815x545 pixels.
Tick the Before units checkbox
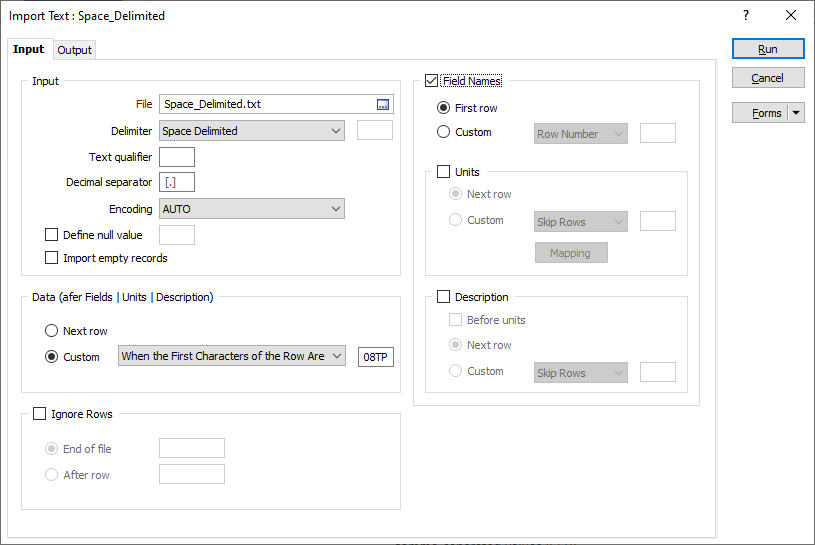pos(455,320)
